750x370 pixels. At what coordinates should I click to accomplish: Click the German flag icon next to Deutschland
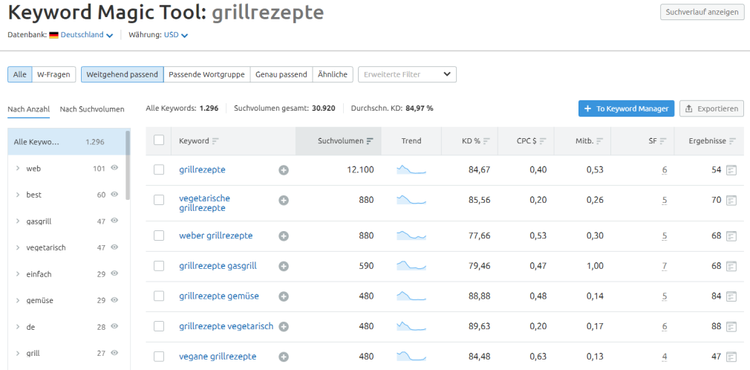54,35
